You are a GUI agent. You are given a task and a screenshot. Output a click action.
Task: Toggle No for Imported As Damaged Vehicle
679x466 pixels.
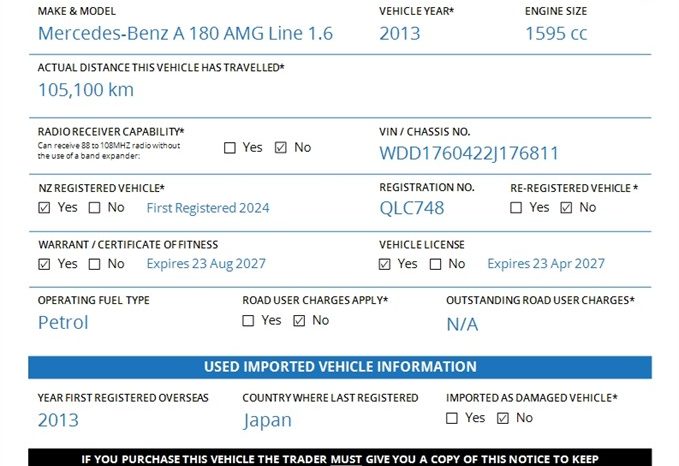click(503, 418)
